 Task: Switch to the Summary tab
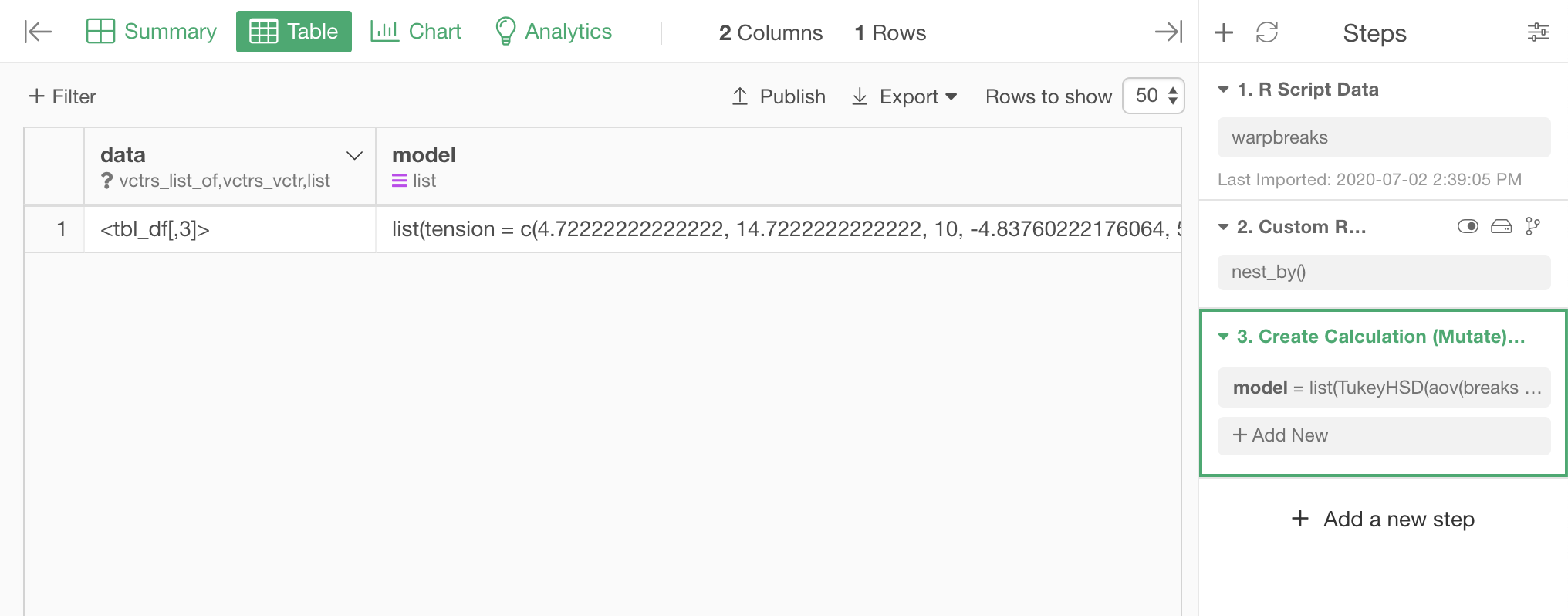coord(151,32)
